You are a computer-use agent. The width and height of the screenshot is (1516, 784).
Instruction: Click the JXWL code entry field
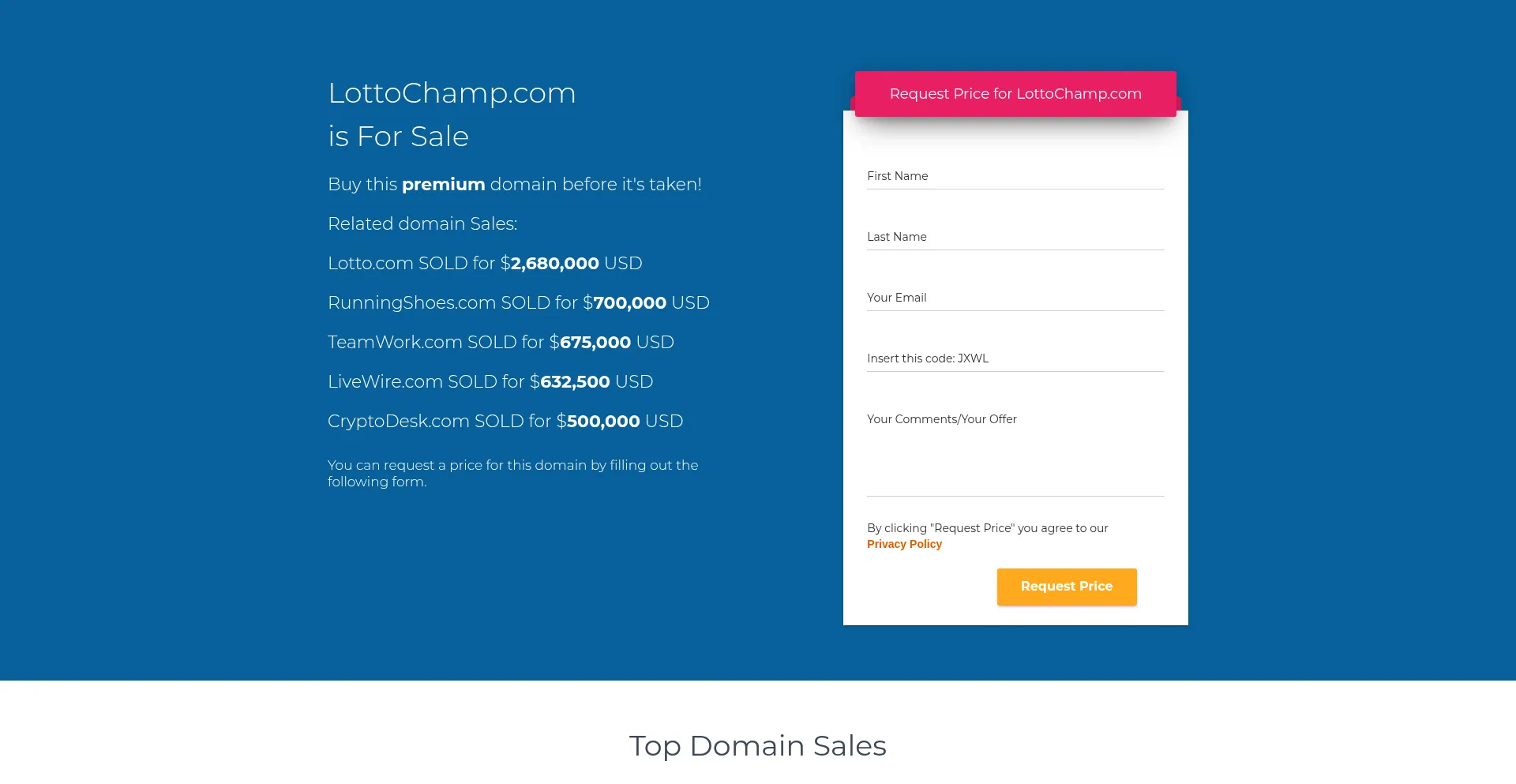click(1015, 358)
